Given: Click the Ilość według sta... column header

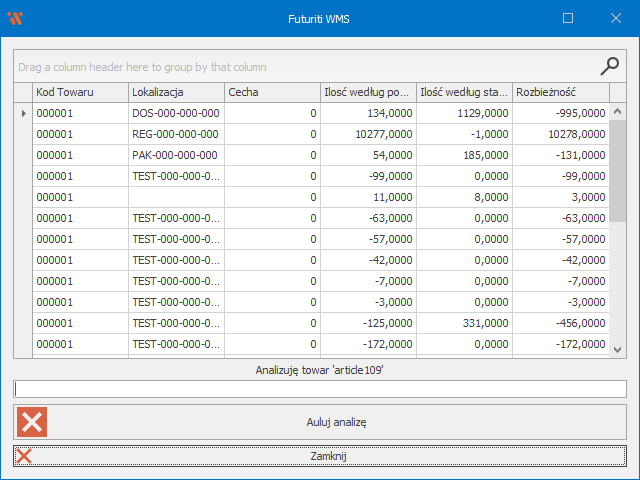Looking at the screenshot, I should pos(463,92).
